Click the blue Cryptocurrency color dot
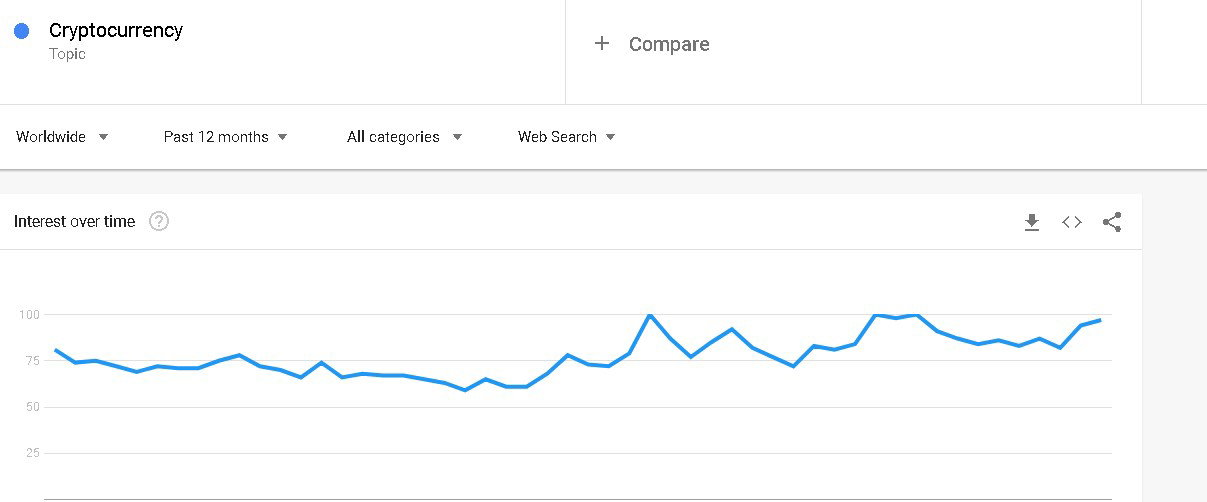The width and height of the screenshot is (1207, 502). tap(22, 31)
